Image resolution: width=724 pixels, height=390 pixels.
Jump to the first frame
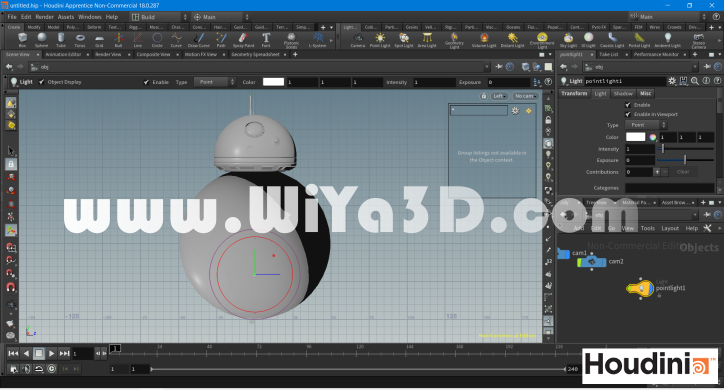(13, 354)
